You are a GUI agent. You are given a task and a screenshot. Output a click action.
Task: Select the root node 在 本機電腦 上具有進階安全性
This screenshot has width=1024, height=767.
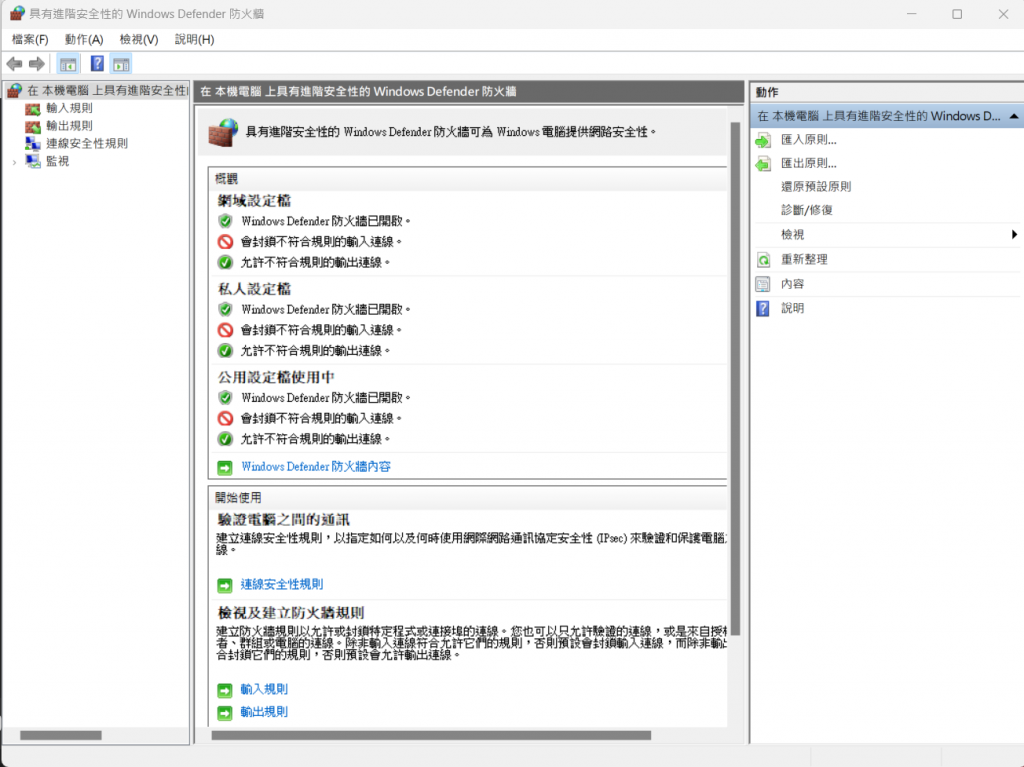click(x=107, y=91)
